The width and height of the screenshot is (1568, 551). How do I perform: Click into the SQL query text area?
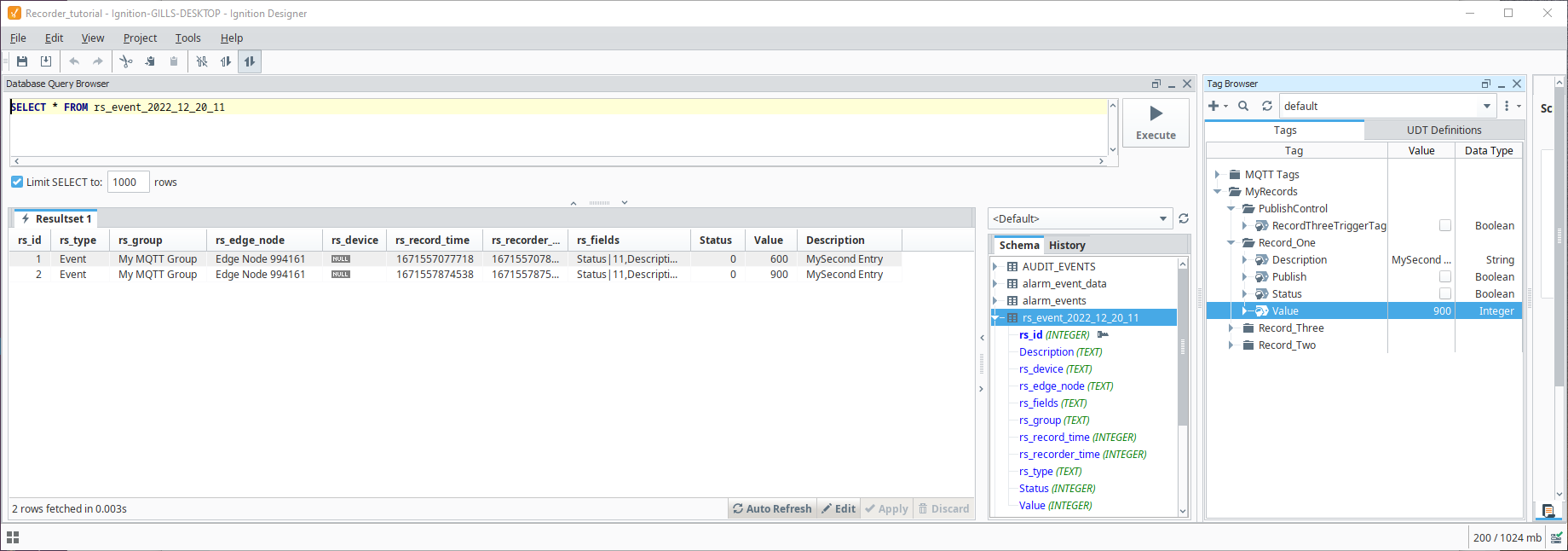tap(558, 126)
